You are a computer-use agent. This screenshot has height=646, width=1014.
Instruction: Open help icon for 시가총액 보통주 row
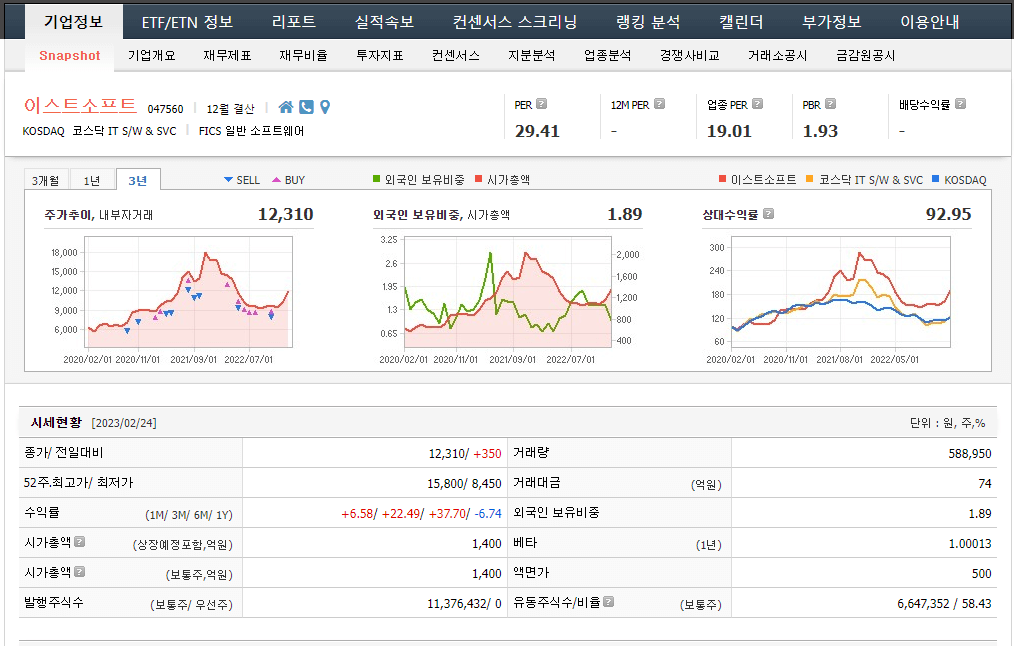point(80,572)
